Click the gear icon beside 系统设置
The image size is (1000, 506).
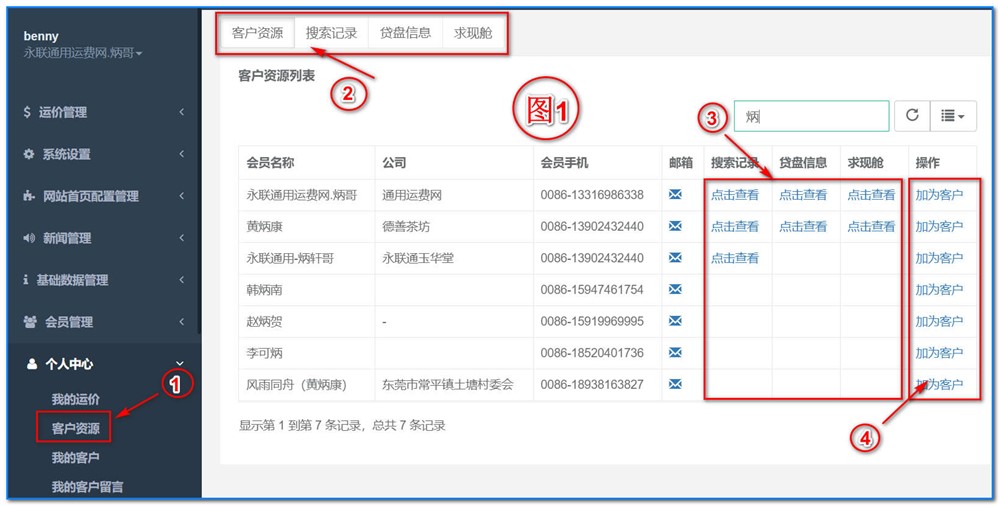tap(29, 154)
